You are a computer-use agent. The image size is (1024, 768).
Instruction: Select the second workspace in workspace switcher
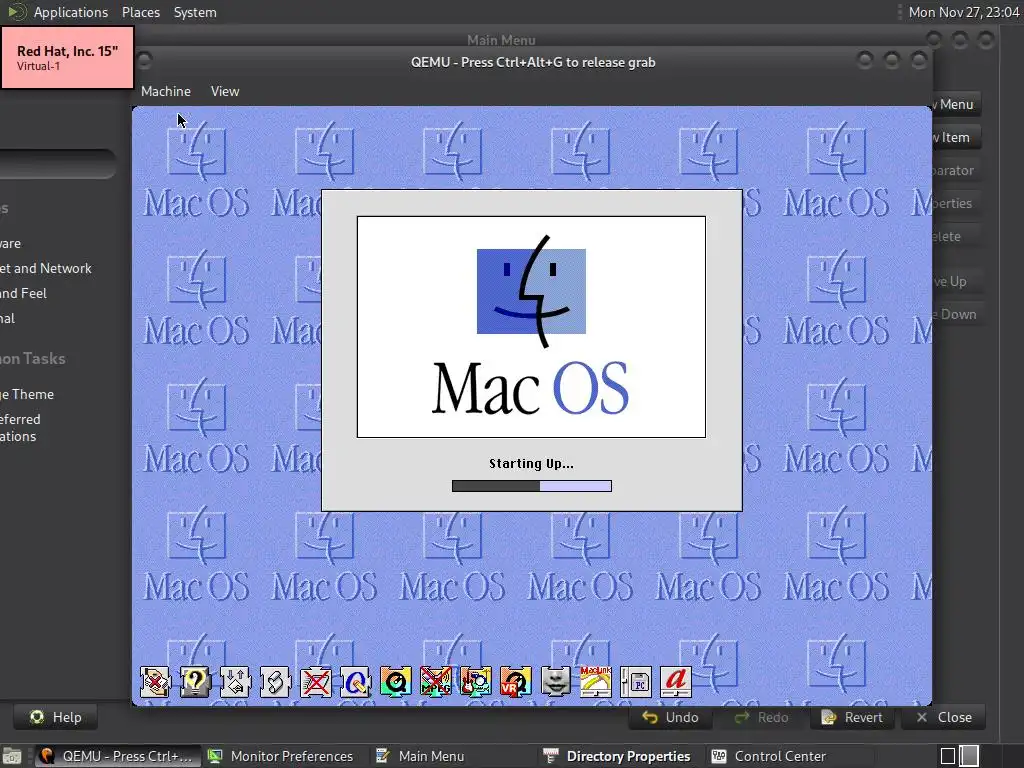point(969,756)
